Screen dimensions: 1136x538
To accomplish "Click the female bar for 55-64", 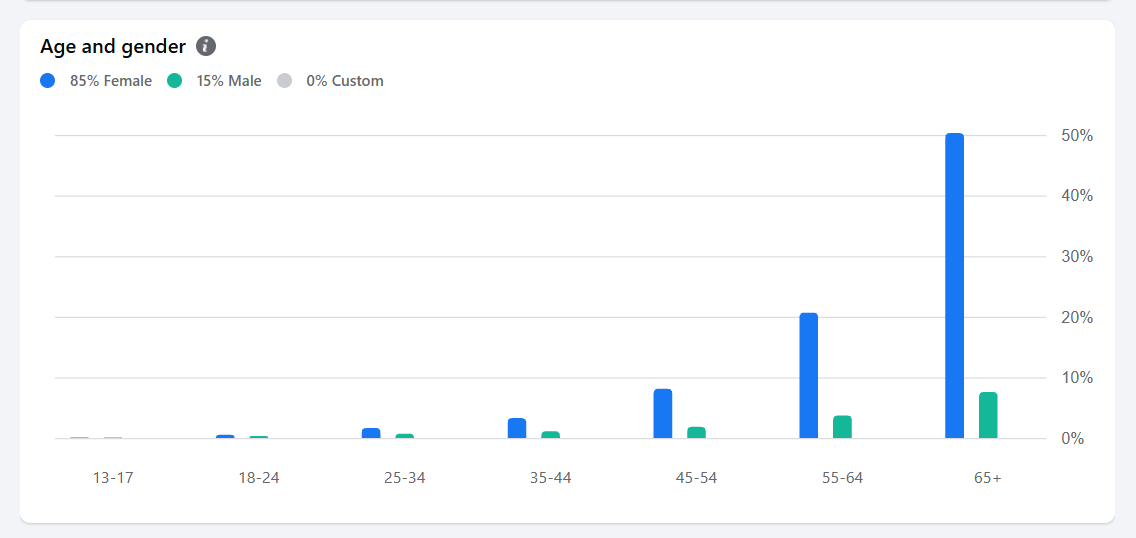I will coord(809,376).
